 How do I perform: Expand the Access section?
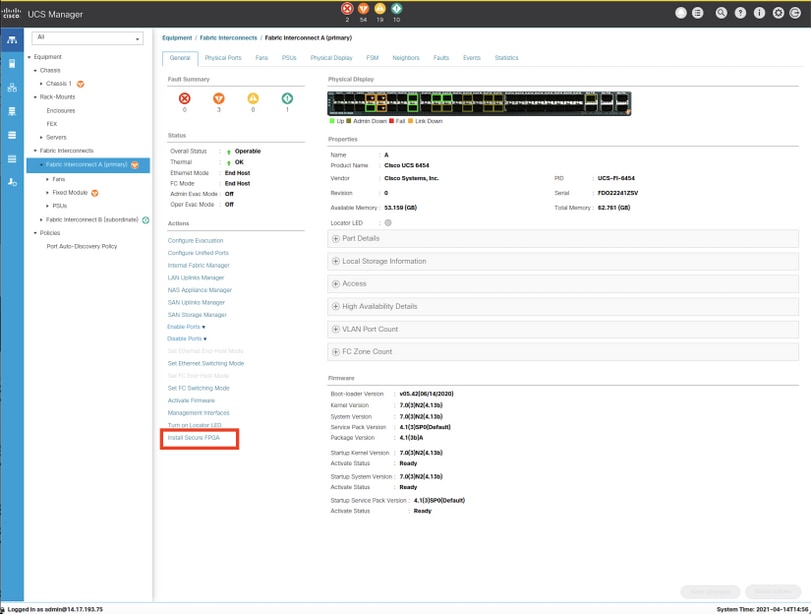(563, 284)
